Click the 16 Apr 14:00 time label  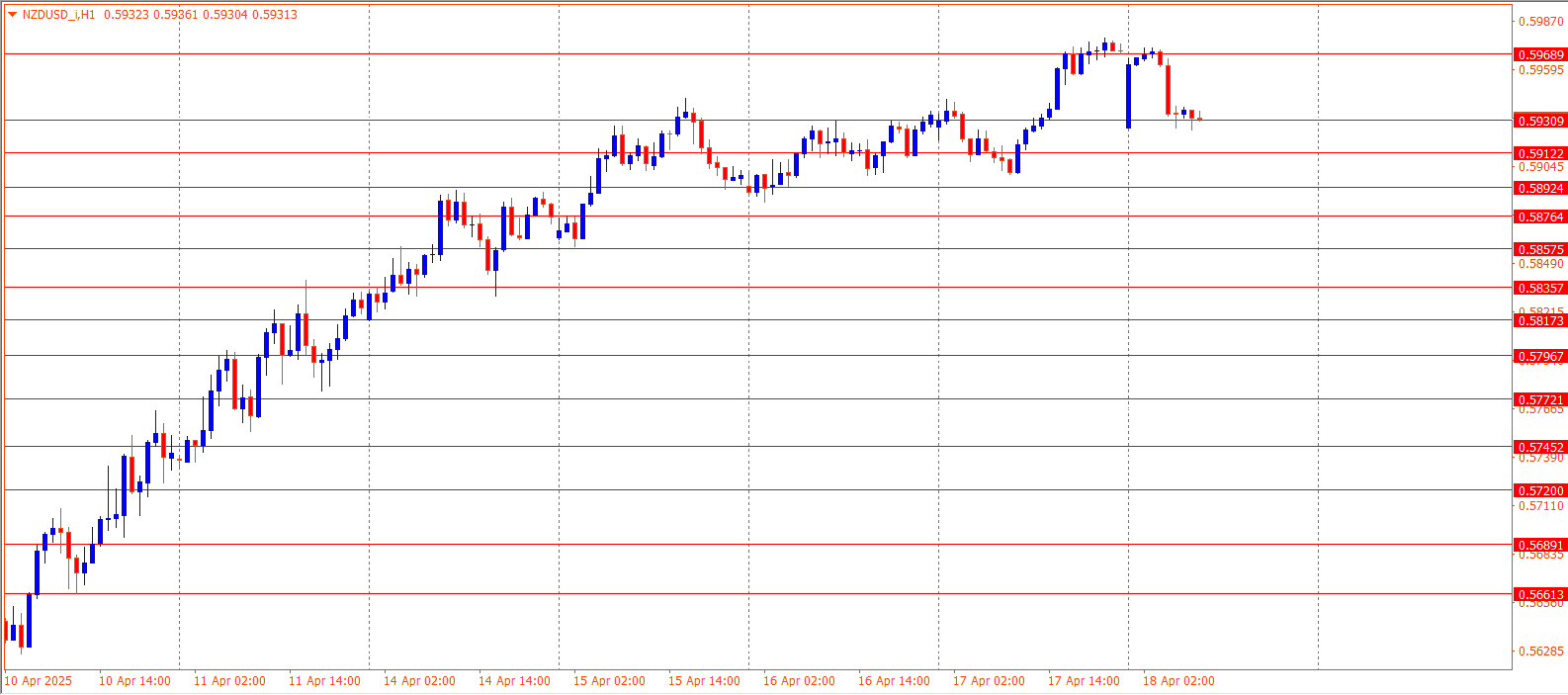pos(894,680)
